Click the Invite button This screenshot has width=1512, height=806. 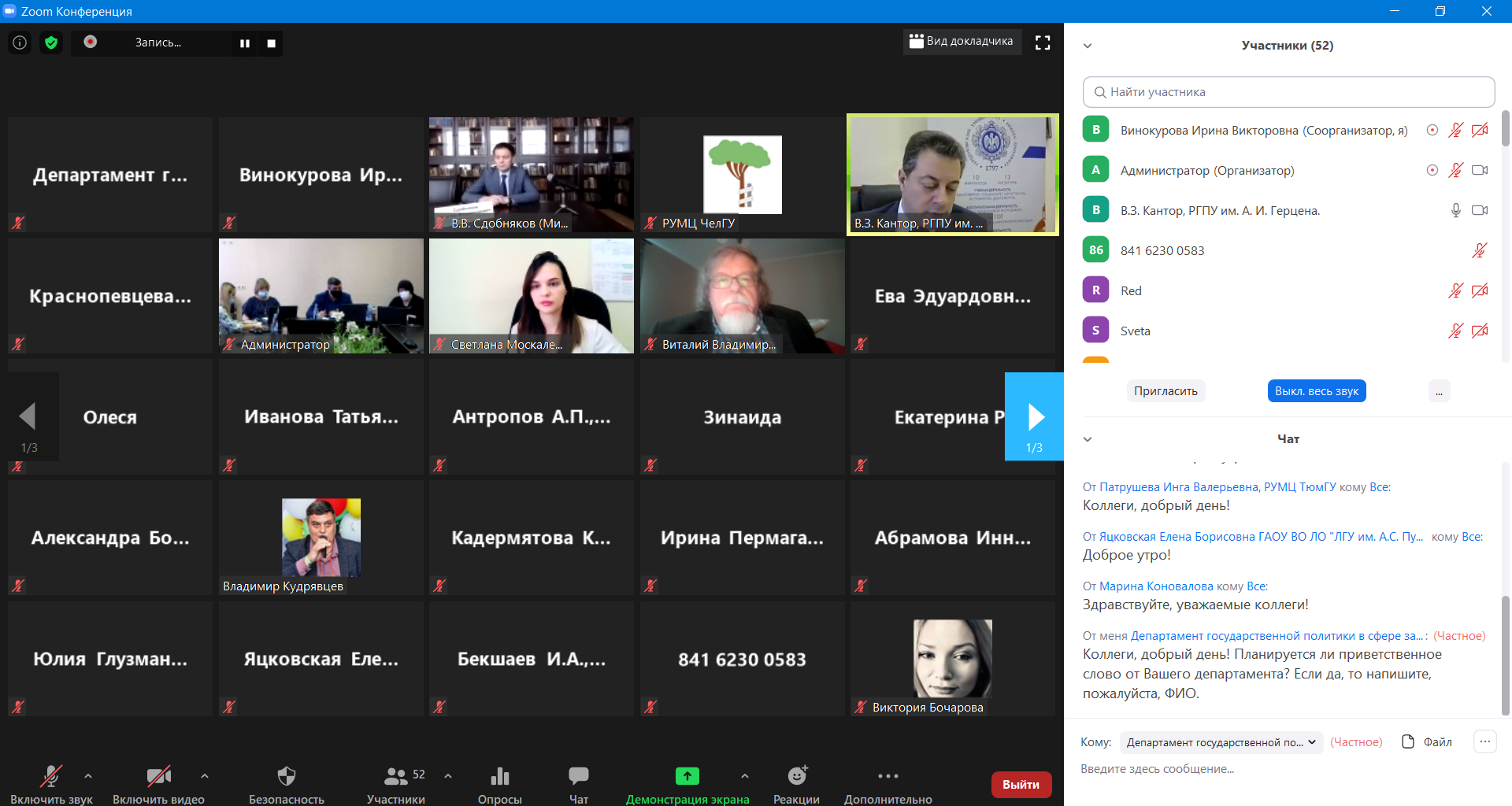pos(1165,391)
